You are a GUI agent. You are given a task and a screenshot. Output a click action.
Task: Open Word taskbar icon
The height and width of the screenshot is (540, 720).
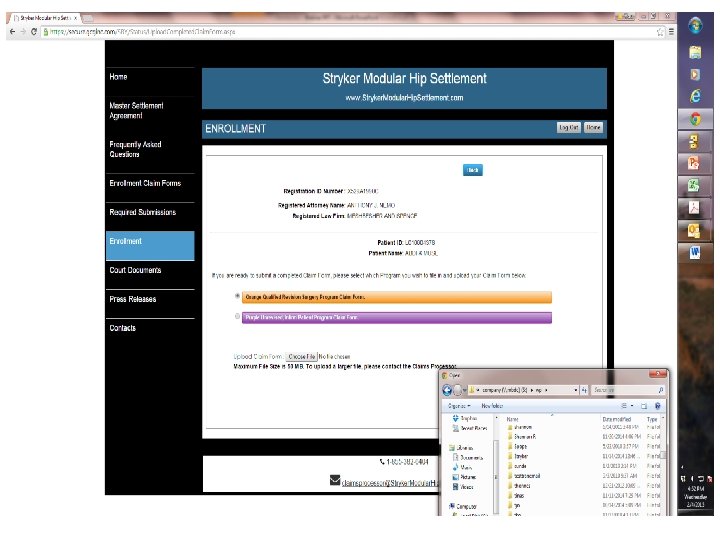[x=695, y=252]
